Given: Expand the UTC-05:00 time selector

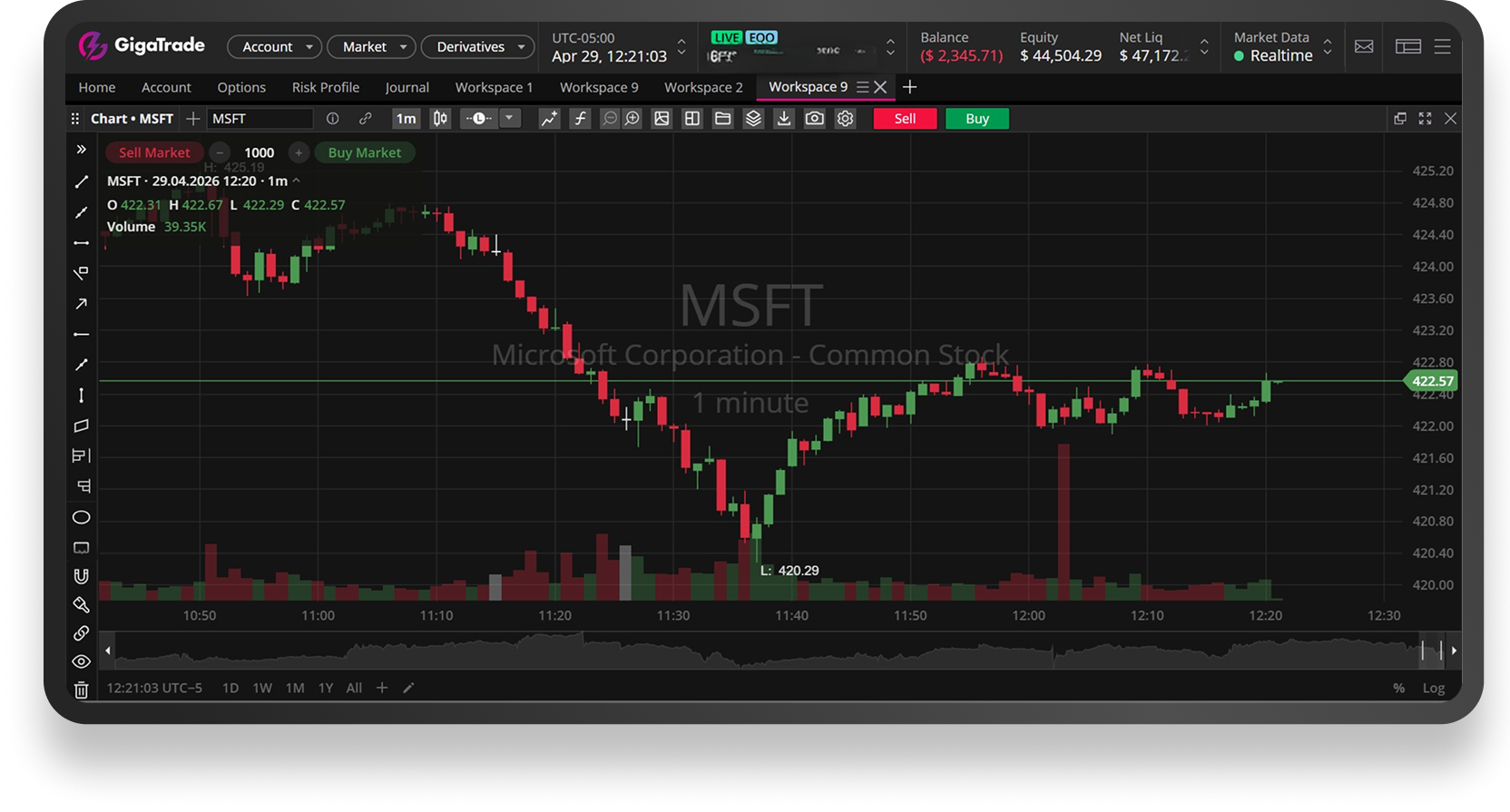Looking at the screenshot, I should tap(681, 47).
